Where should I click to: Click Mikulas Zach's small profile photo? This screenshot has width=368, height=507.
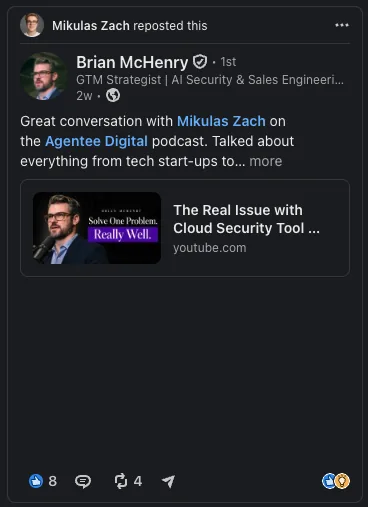[32, 25]
